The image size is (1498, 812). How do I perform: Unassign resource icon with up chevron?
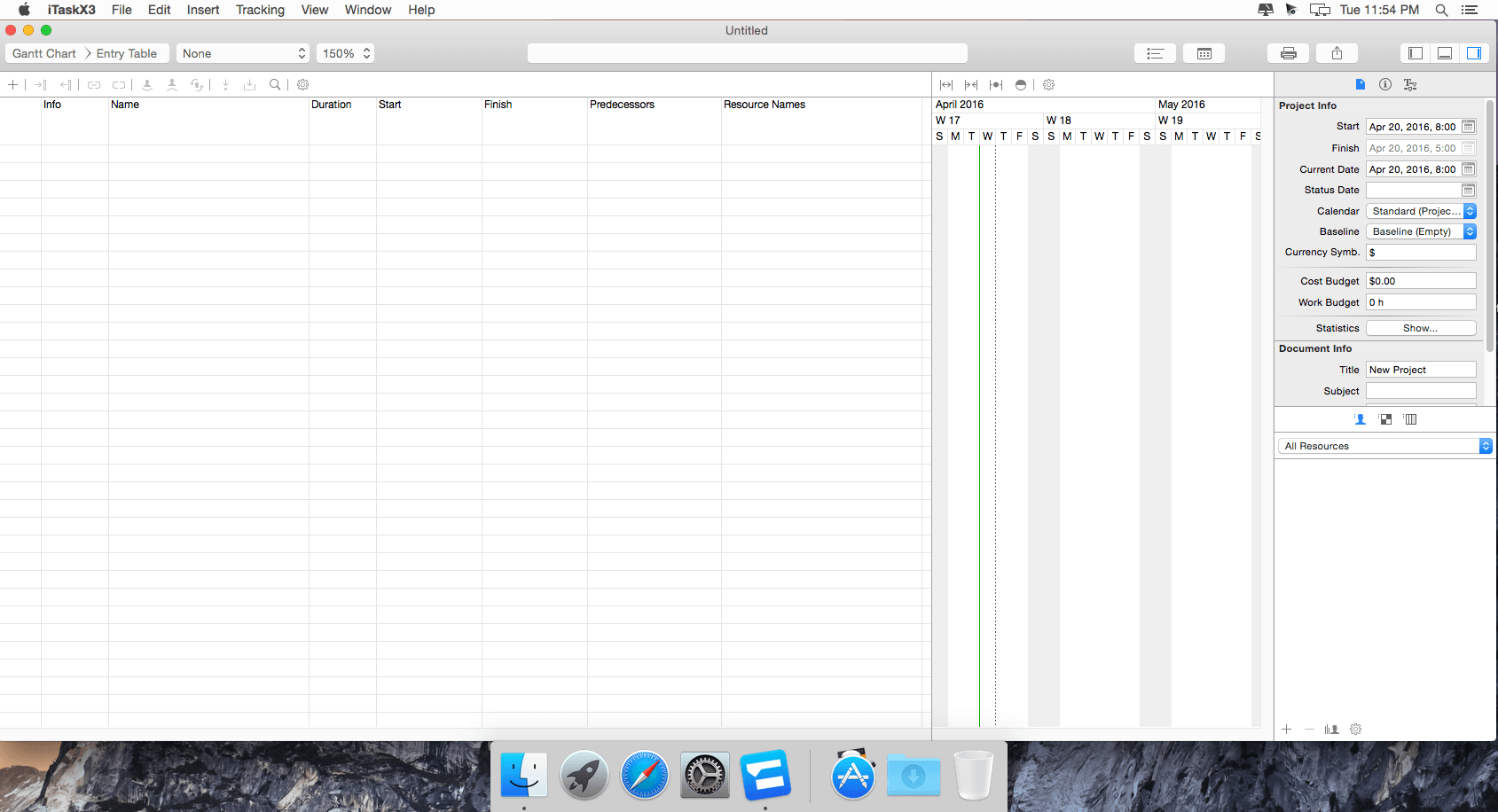[172, 85]
